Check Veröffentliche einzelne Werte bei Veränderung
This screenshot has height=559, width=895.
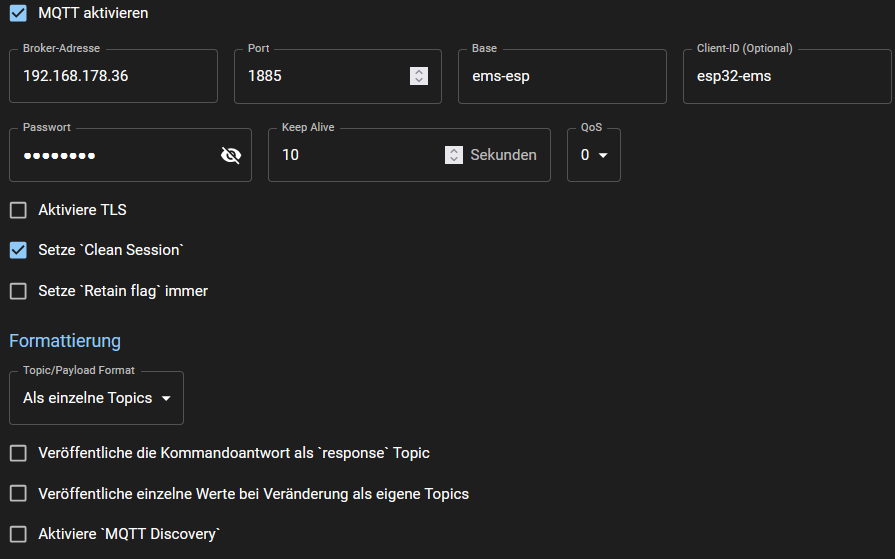[18, 493]
